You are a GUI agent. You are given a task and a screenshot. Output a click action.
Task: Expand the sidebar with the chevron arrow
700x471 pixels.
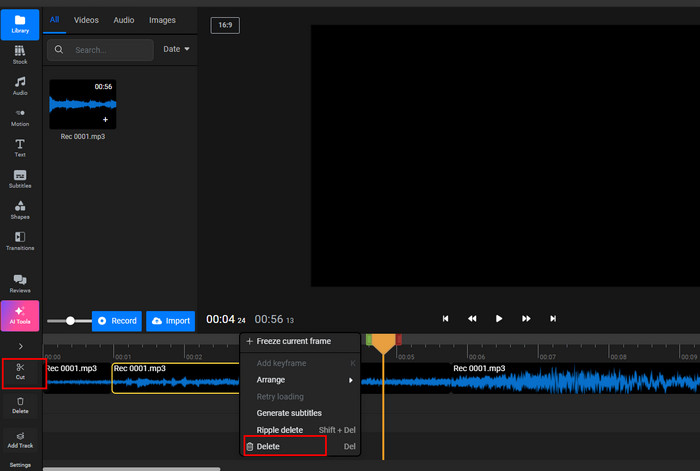[x=21, y=346]
